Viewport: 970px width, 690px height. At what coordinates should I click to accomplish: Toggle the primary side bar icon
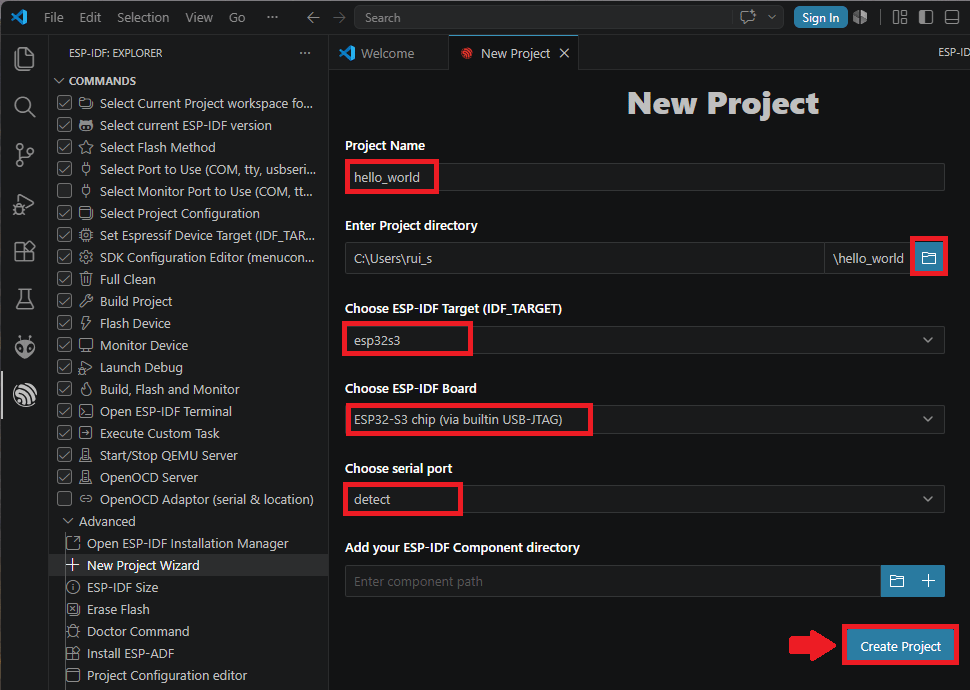pyautogui.click(x=925, y=17)
